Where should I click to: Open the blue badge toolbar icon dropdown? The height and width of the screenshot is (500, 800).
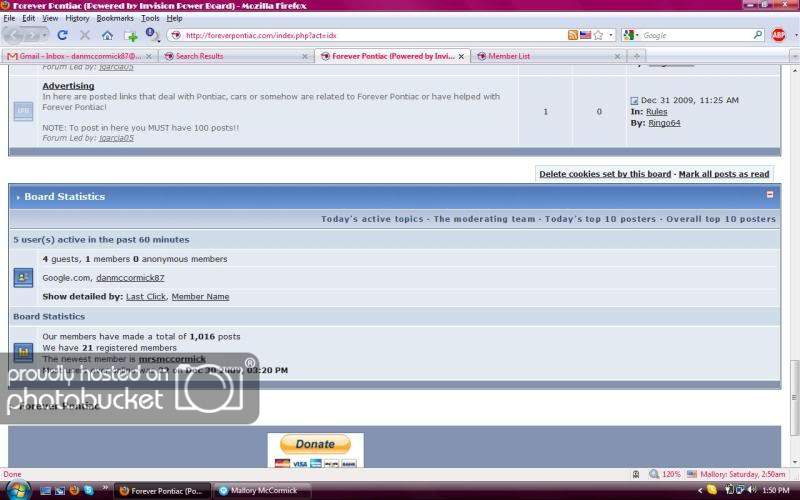(x=153, y=35)
